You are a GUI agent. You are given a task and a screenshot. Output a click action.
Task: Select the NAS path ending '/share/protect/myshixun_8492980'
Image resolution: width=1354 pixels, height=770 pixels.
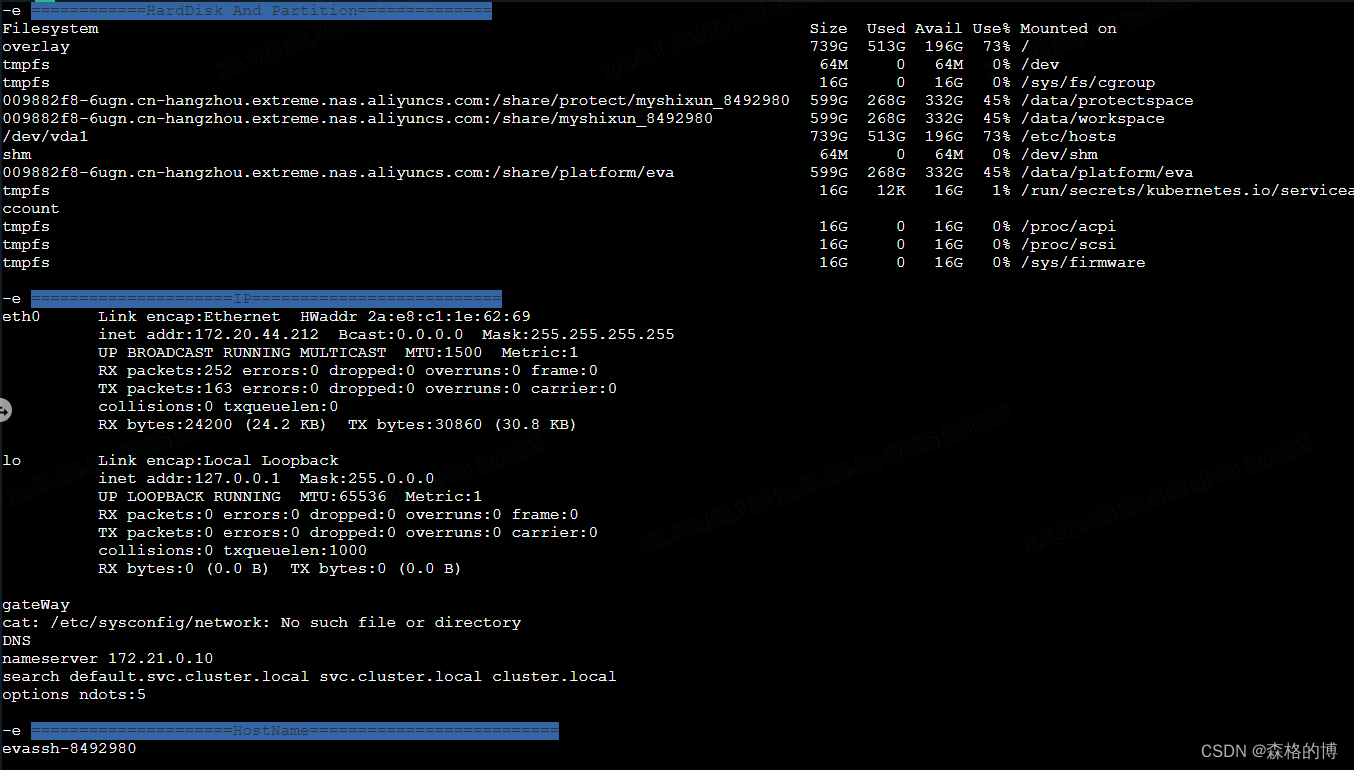396,101
